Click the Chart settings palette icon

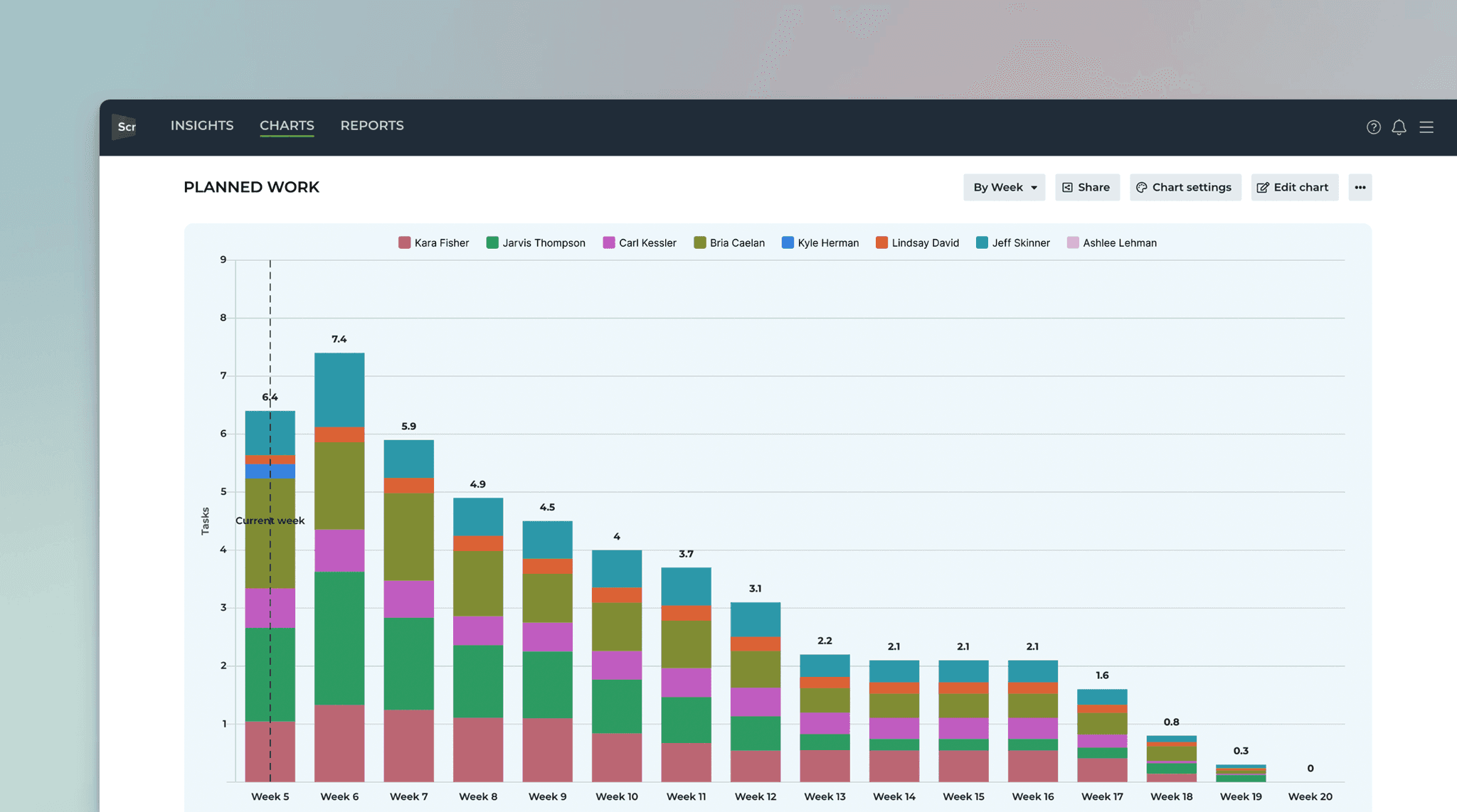1143,187
